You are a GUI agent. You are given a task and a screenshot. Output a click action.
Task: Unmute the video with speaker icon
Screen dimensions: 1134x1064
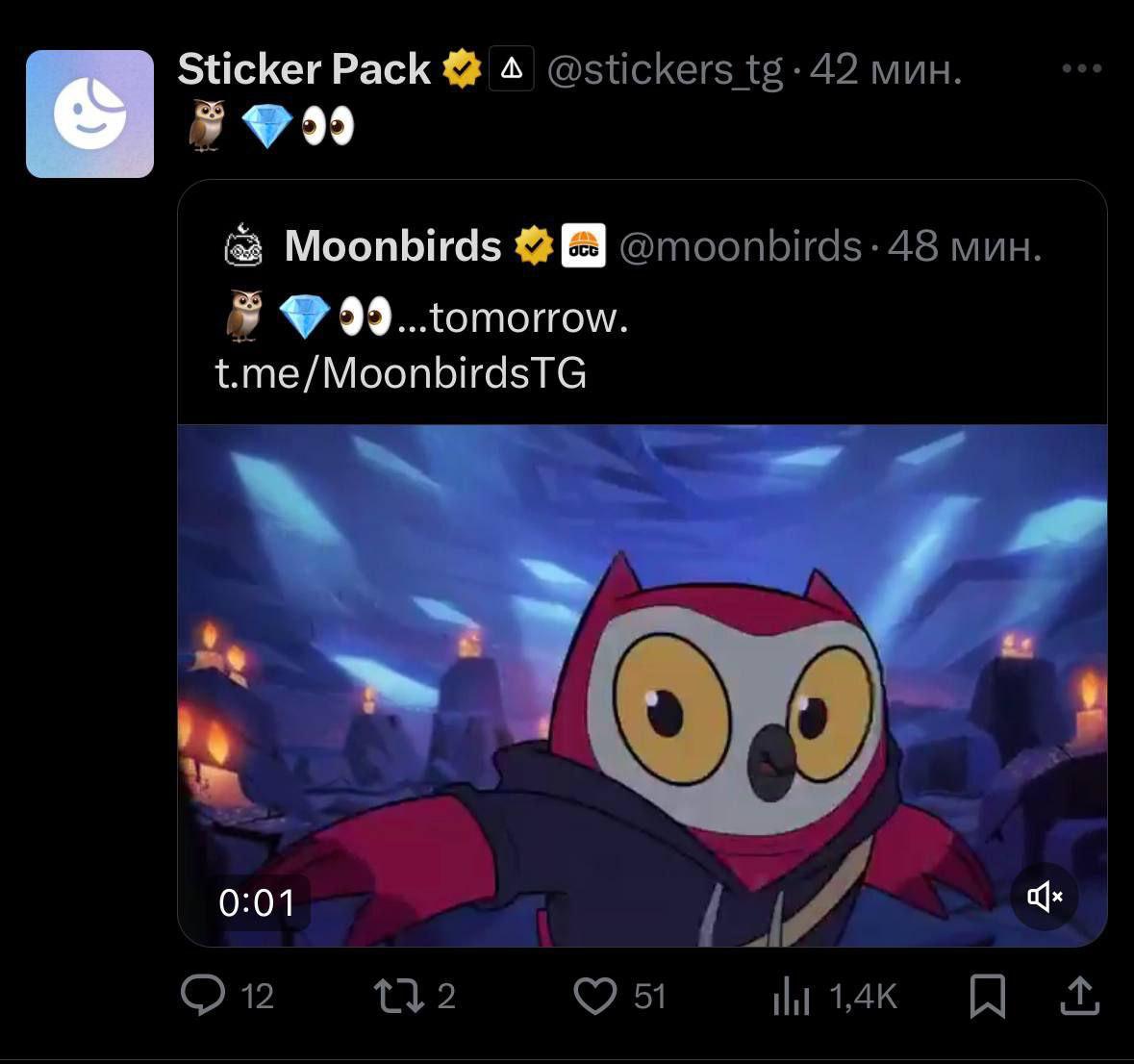click(1045, 897)
